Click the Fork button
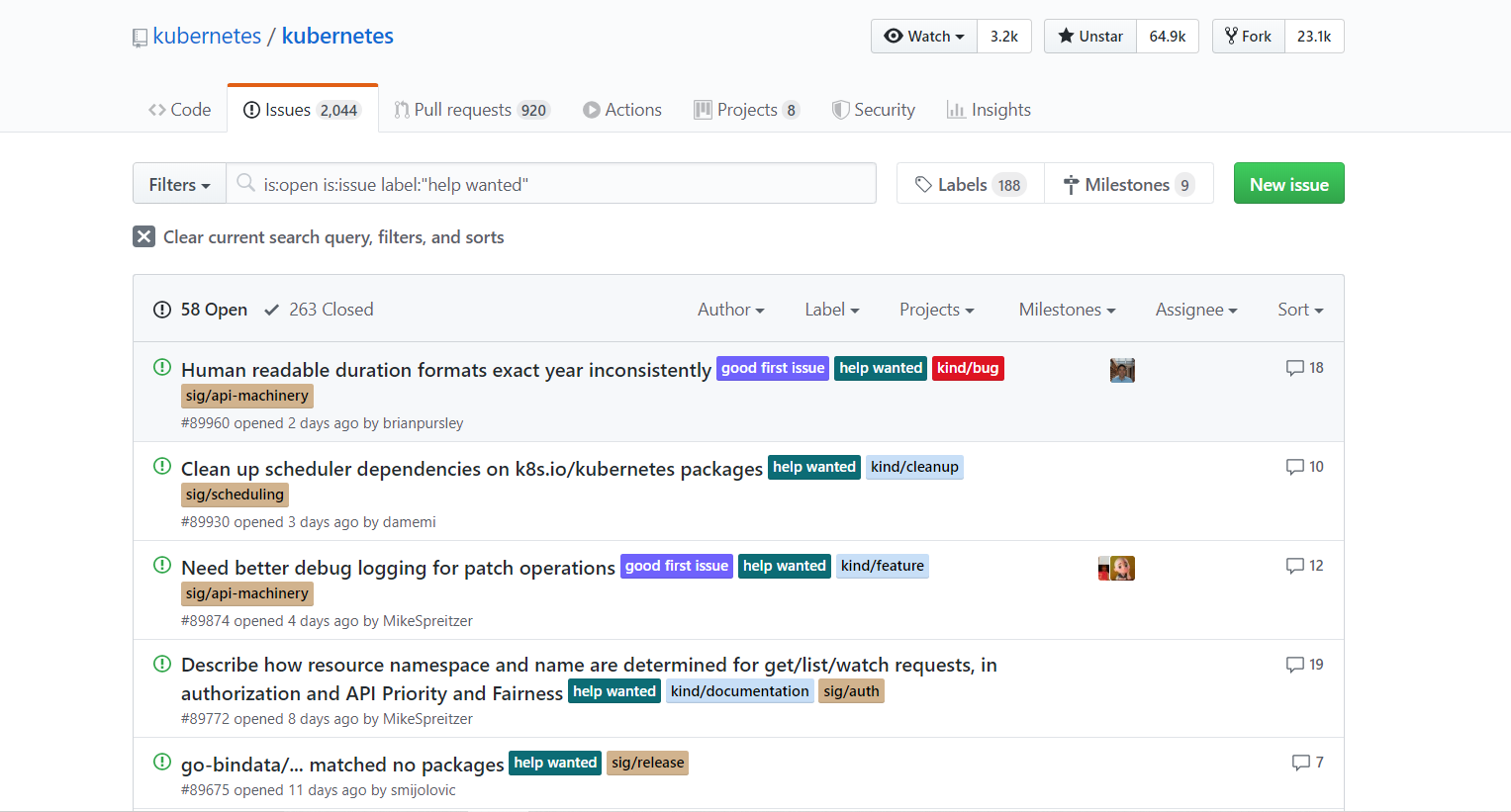This screenshot has width=1511, height=812. [1249, 37]
